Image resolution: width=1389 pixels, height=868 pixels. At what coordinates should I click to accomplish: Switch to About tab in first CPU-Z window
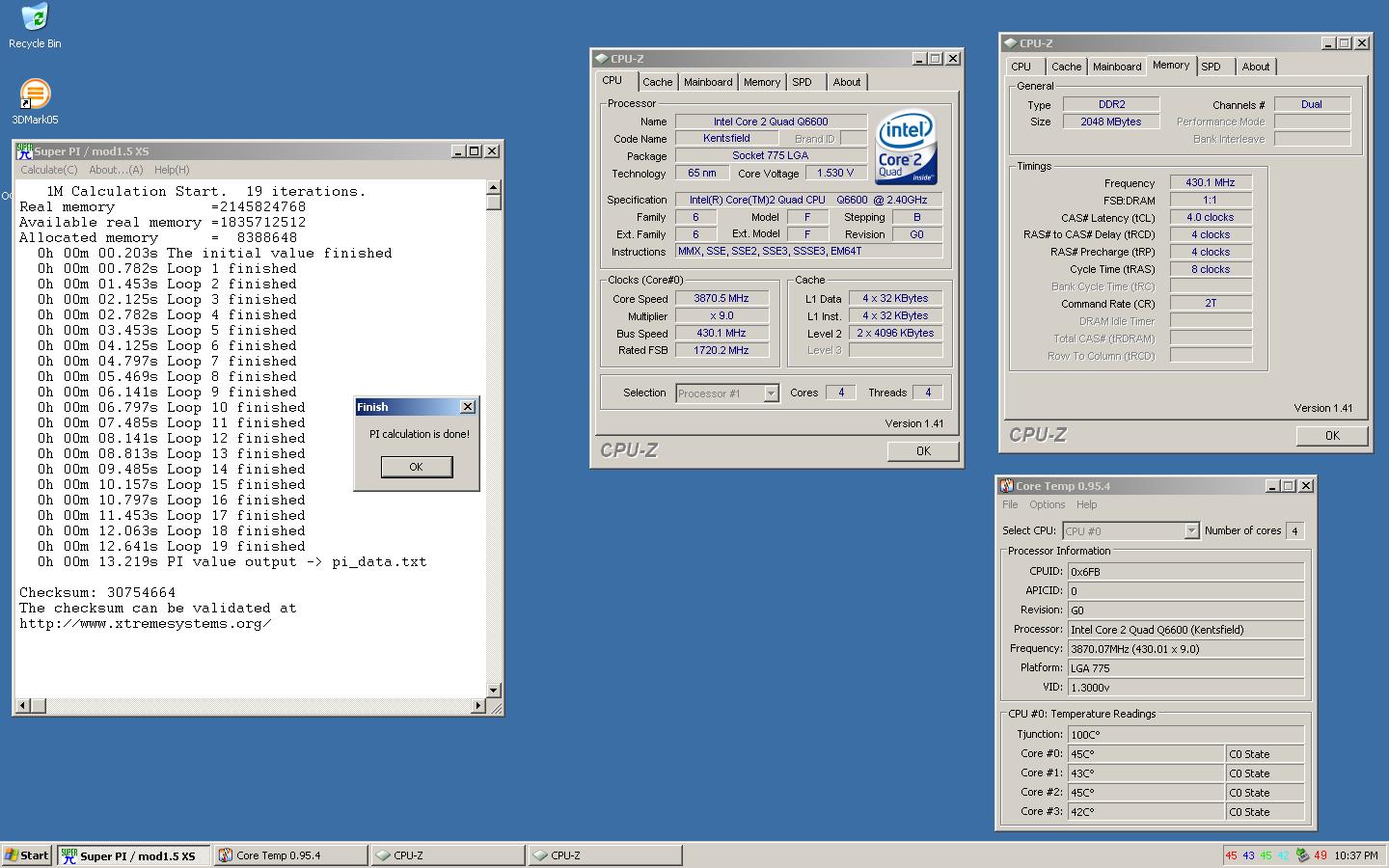[x=847, y=82]
